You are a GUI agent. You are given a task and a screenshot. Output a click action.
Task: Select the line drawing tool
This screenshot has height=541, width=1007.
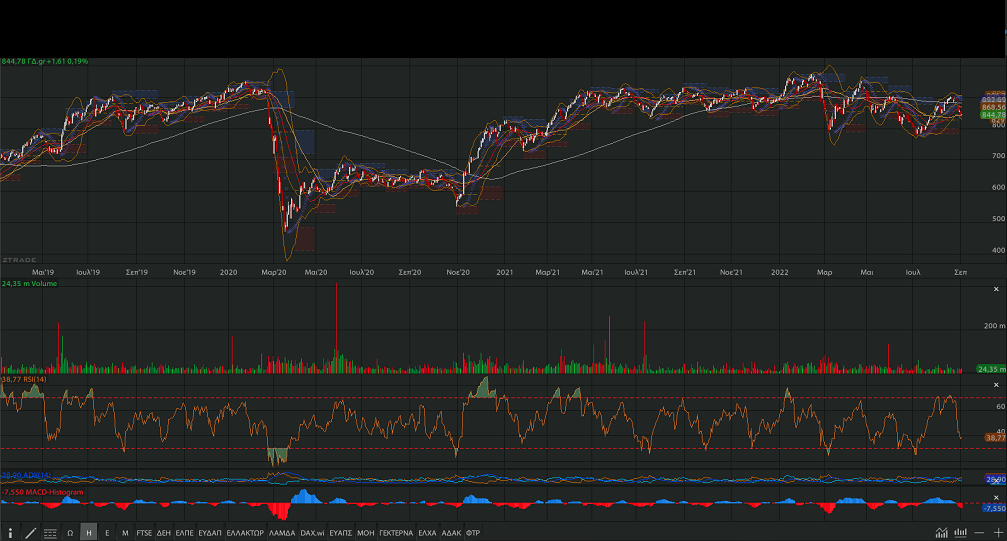tap(30, 533)
